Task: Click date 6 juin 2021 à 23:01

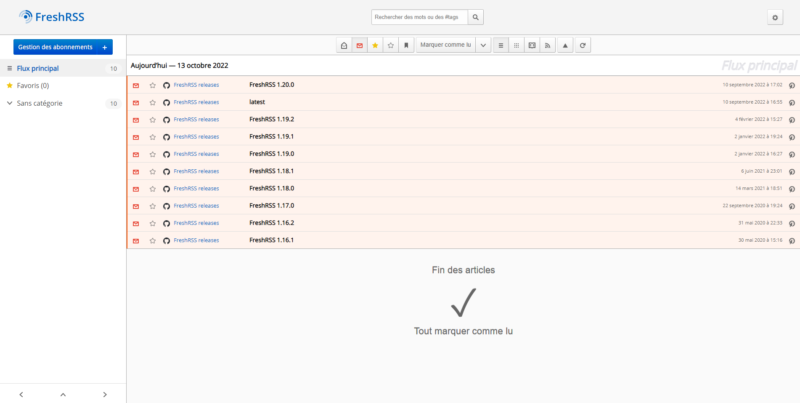Action: [762, 171]
